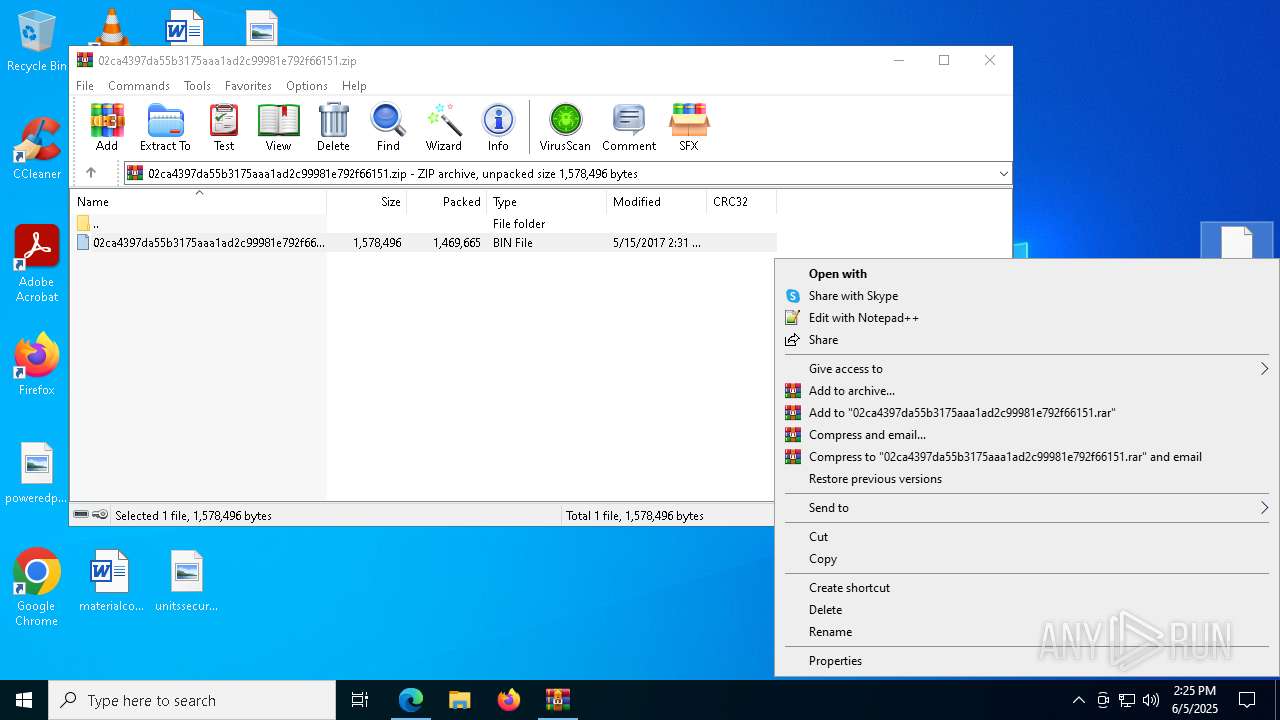
Task: Launch Microsoft Edge from the taskbar
Action: [x=411, y=700]
